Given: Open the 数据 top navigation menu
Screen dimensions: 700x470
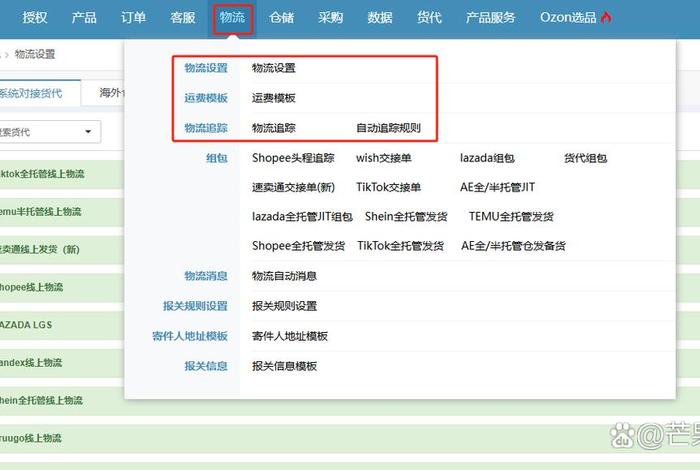Looking at the screenshot, I should point(380,17).
